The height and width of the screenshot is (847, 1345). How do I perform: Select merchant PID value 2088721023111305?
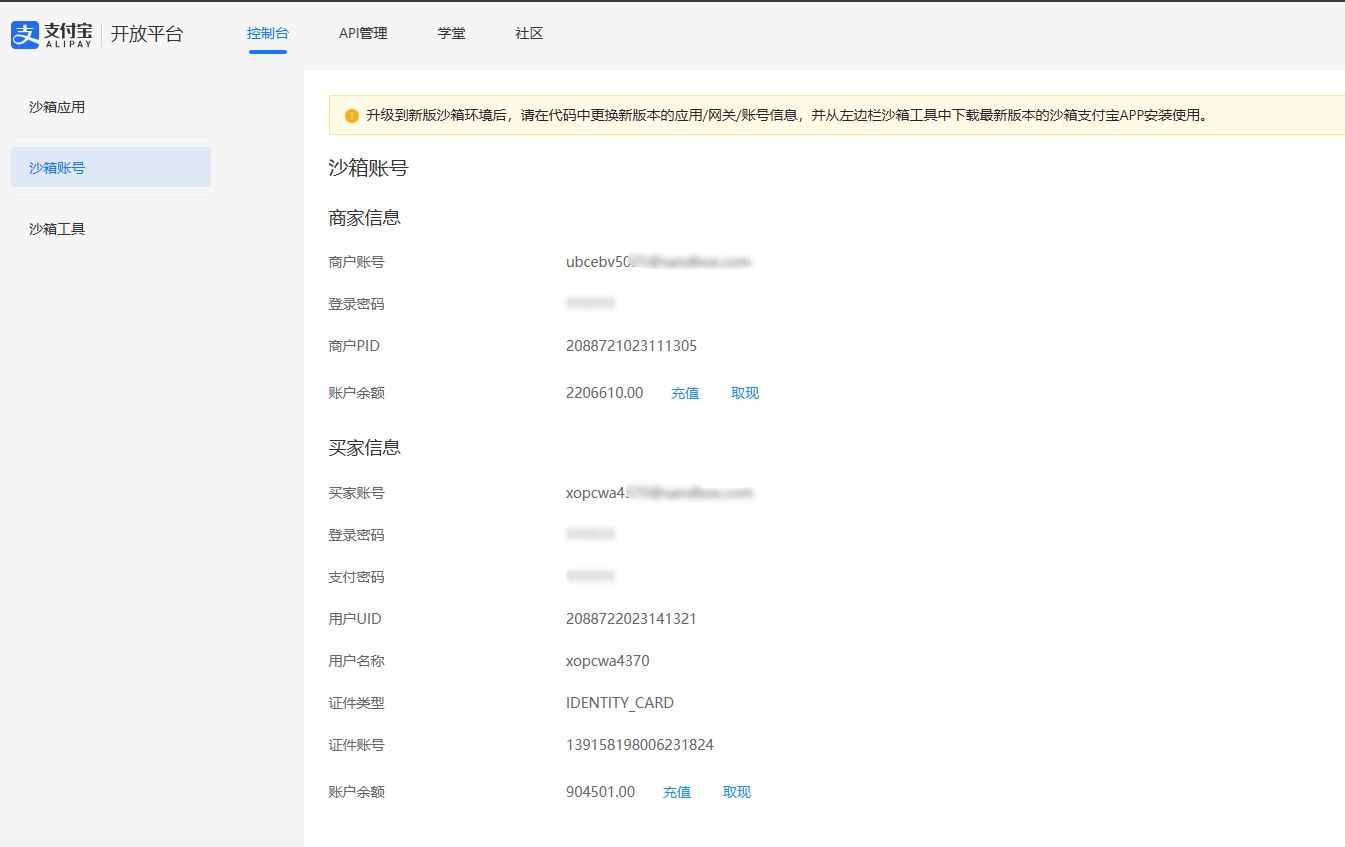click(x=631, y=346)
